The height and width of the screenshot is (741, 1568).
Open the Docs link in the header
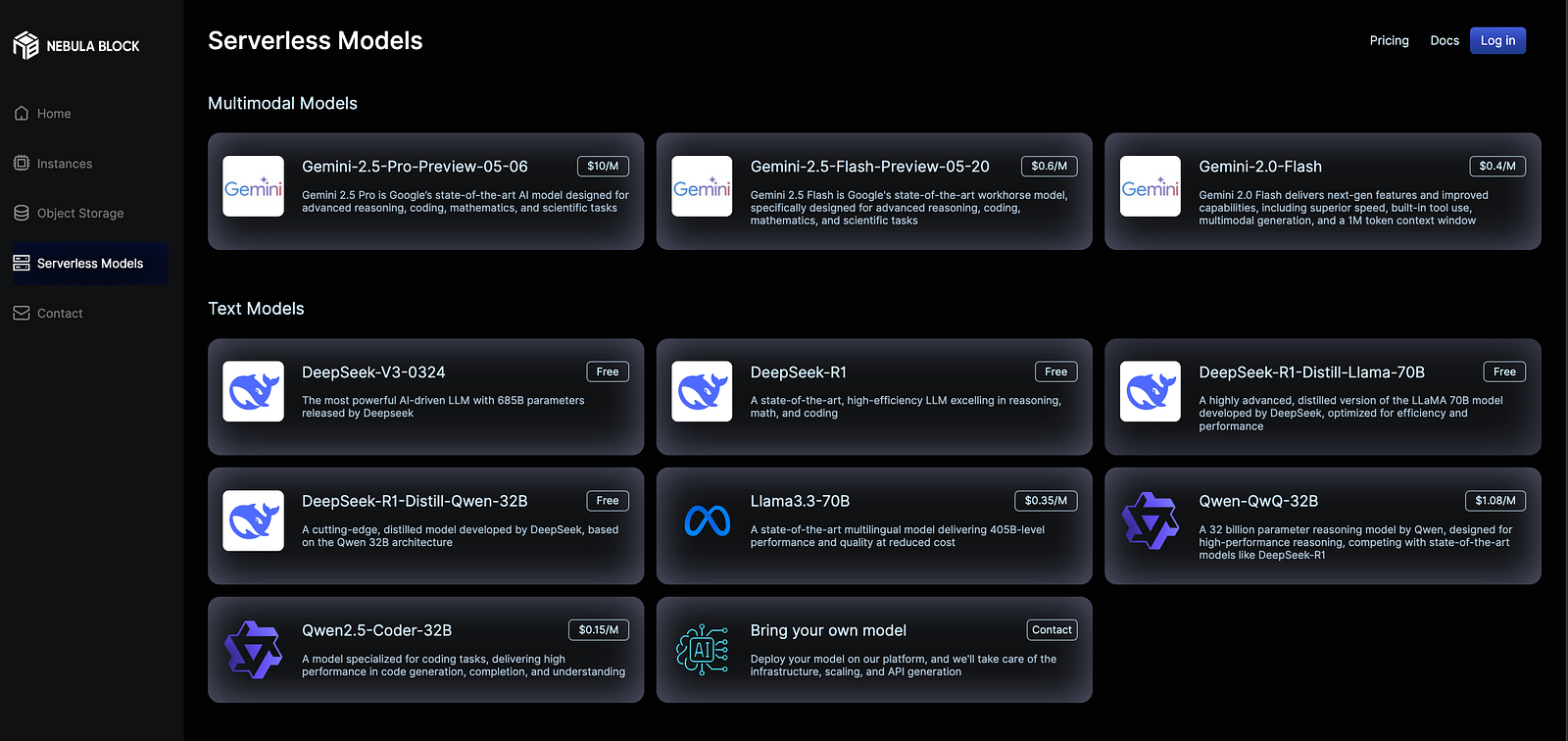point(1445,40)
